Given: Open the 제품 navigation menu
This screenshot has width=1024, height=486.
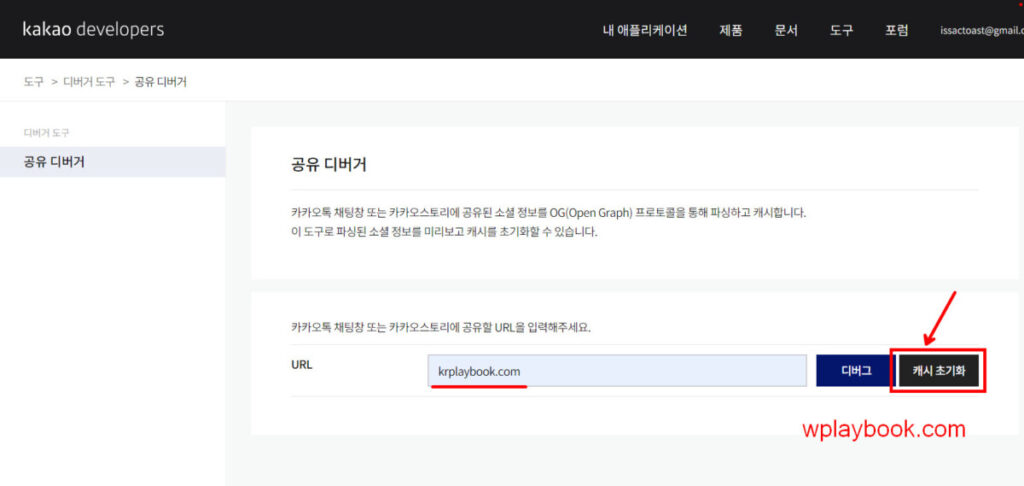Looking at the screenshot, I should (731, 30).
